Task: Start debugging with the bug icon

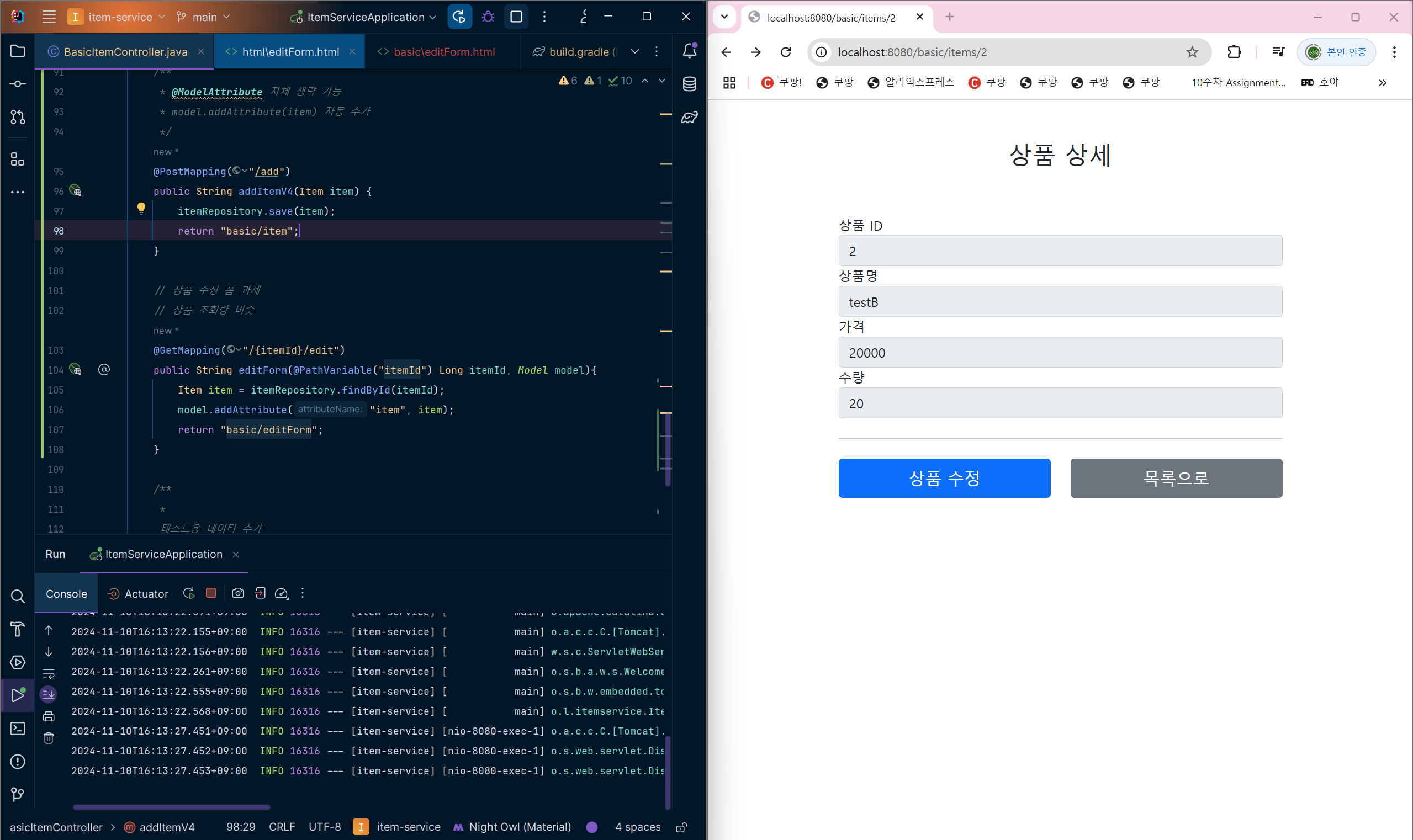Action: (488, 17)
